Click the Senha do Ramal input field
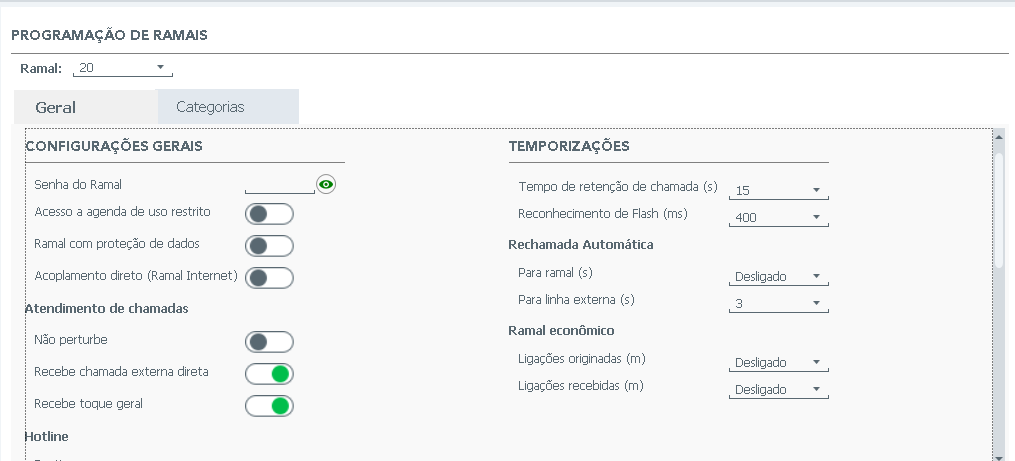Image resolution: width=1015 pixels, height=461 pixels. [x=280, y=185]
